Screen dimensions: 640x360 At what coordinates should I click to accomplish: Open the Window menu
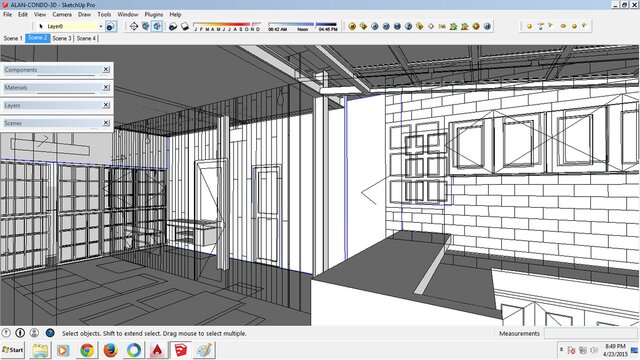click(128, 14)
